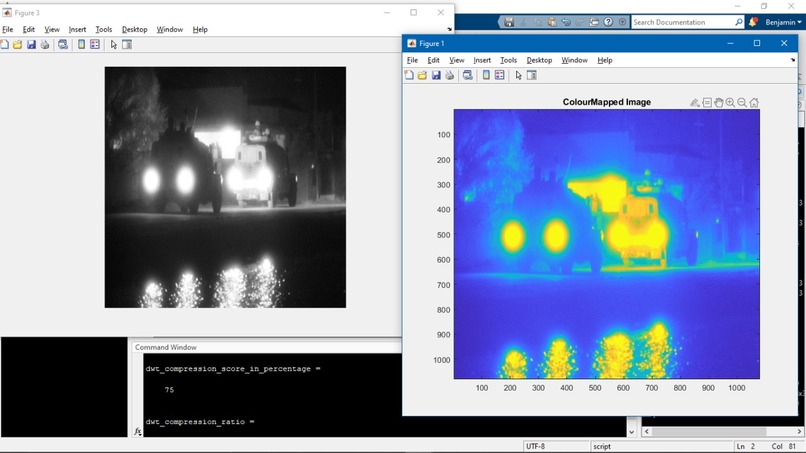This screenshot has width=806, height=453.
Task: Enable Zoom In tool on the axes toolbar
Action: point(730,103)
